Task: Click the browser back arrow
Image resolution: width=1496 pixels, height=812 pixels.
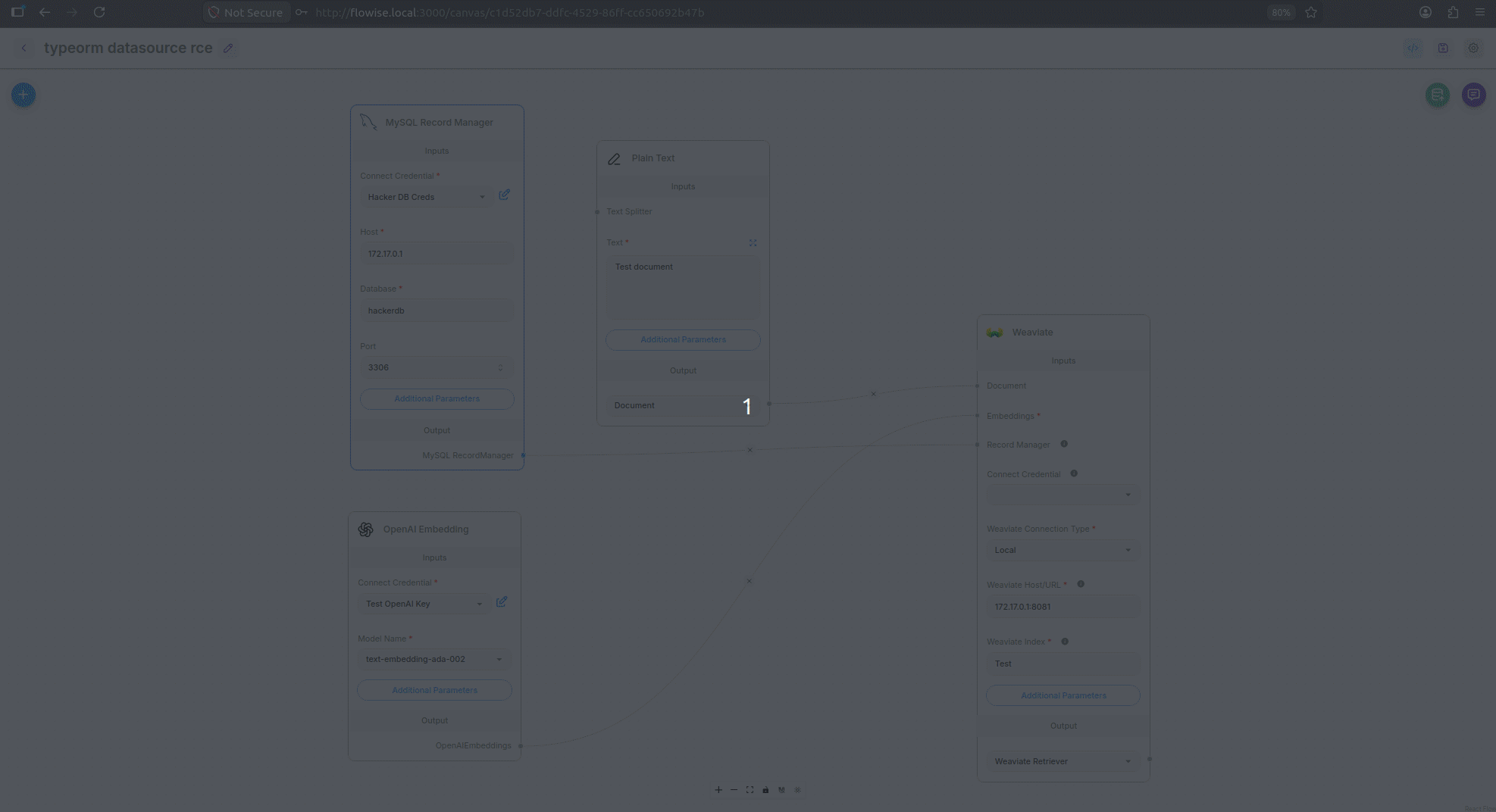Action: point(45,12)
